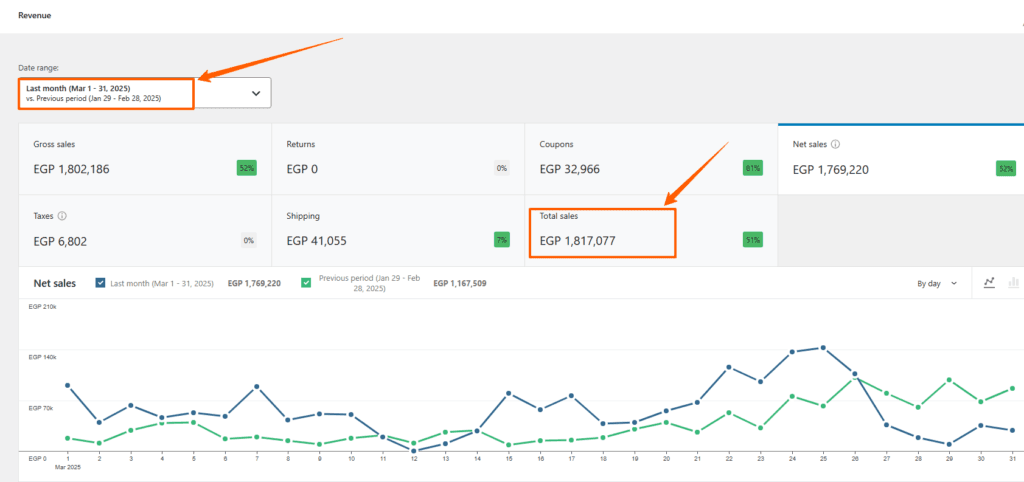Click the 51% badge on Total sales
Image resolution: width=1024 pixels, height=482 pixels.
click(752, 240)
